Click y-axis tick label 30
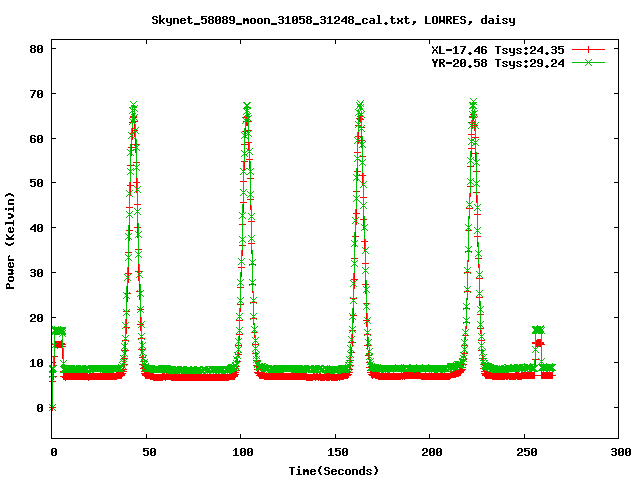The width and height of the screenshot is (640, 480). [37, 273]
